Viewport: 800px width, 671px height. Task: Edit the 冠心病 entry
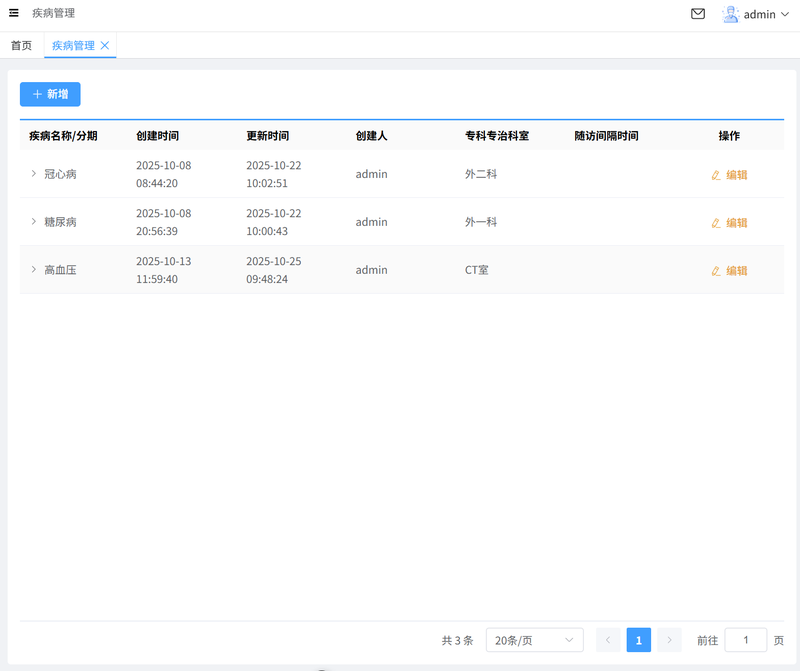(729, 174)
